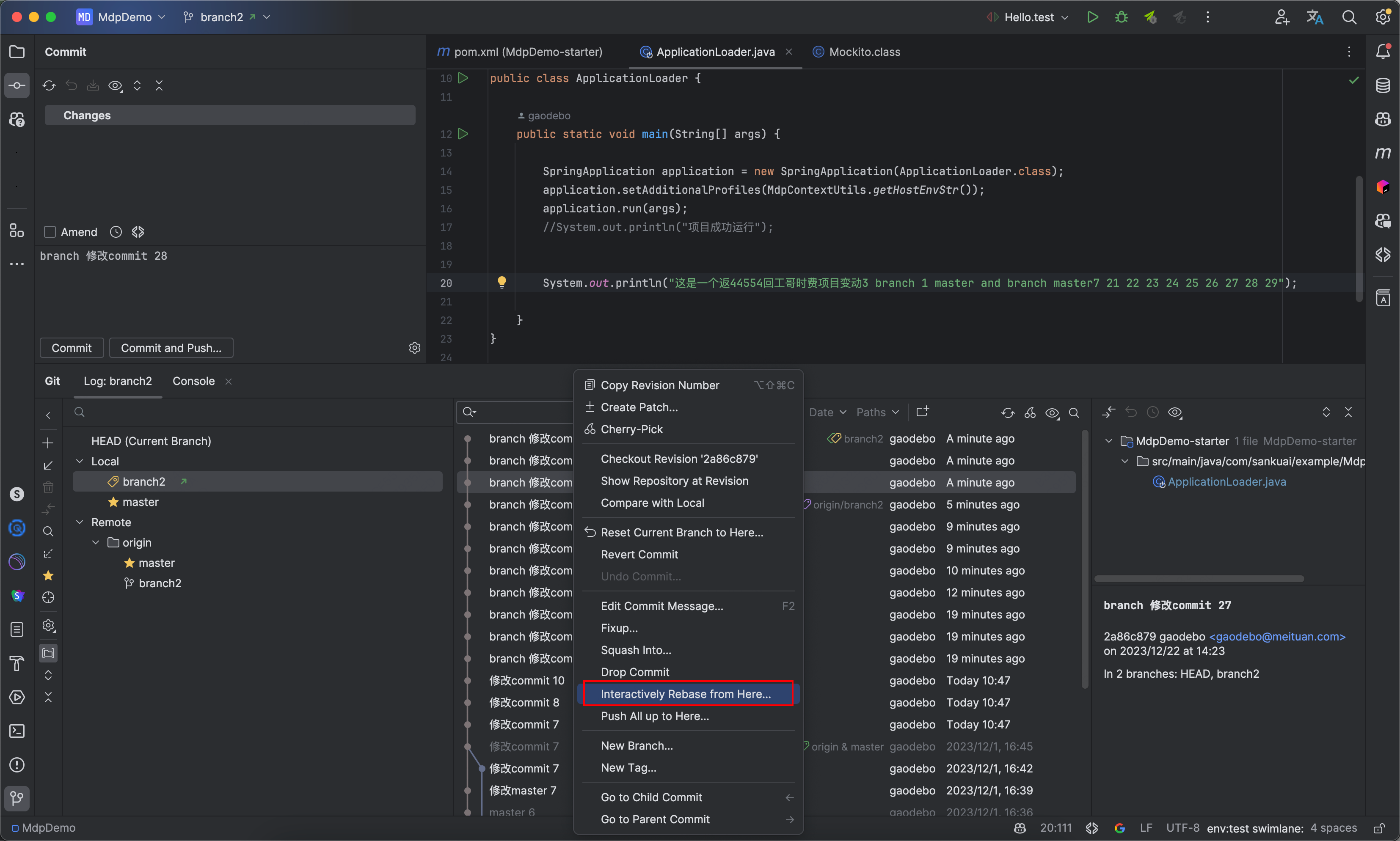Select Interactively Rebase from Here menu item
1400x841 pixels.
pos(688,694)
